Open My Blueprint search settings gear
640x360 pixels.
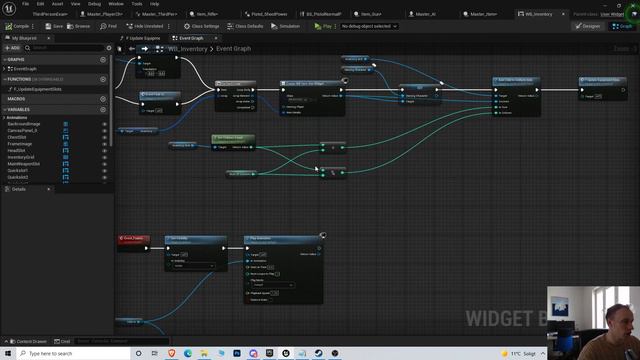pyautogui.click(x=109, y=48)
